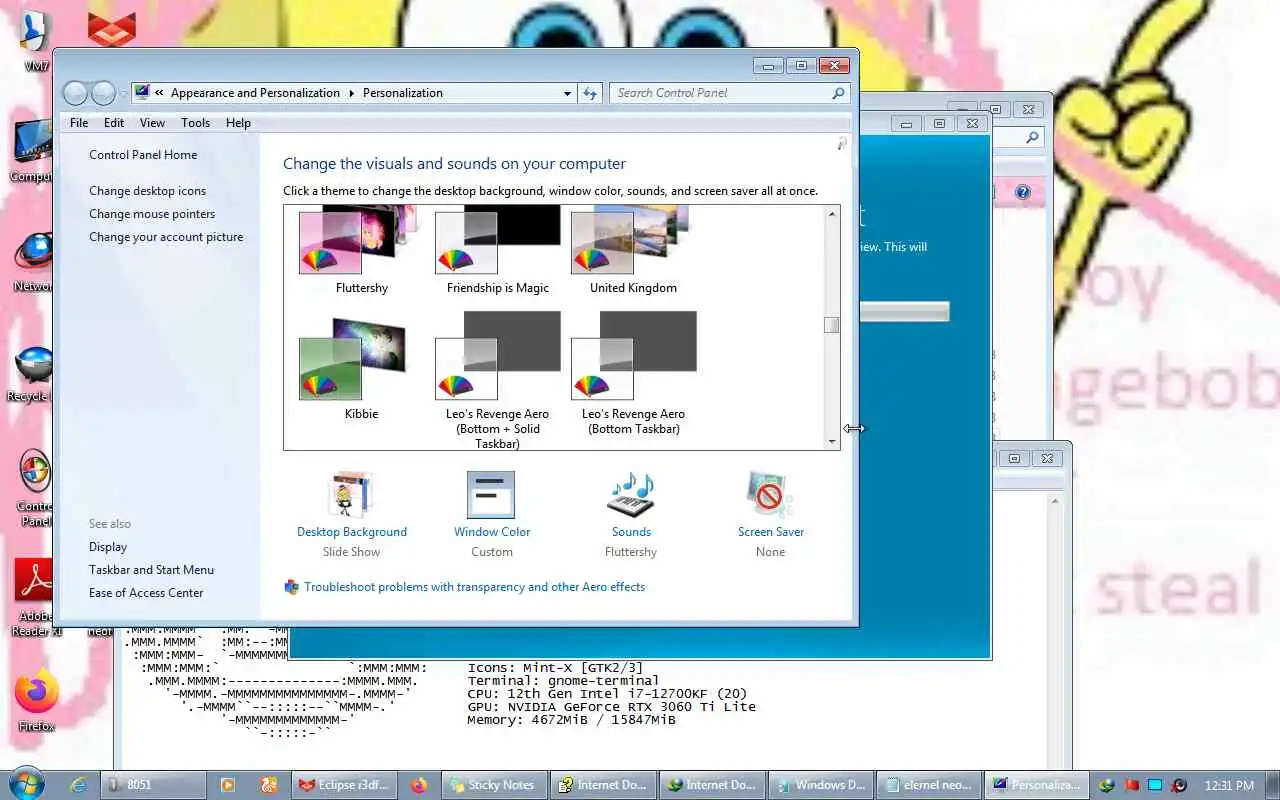Open the Help menu
This screenshot has width=1280, height=800.
(x=238, y=123)
